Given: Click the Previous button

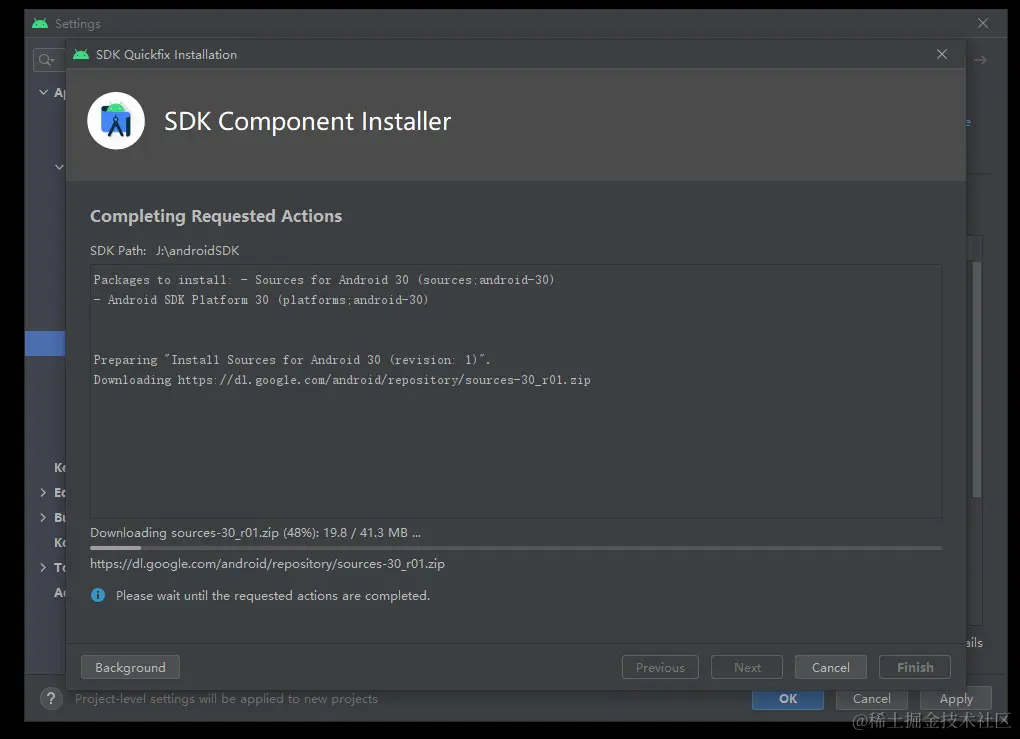Looking at the screenshot, I should [660, 667].
